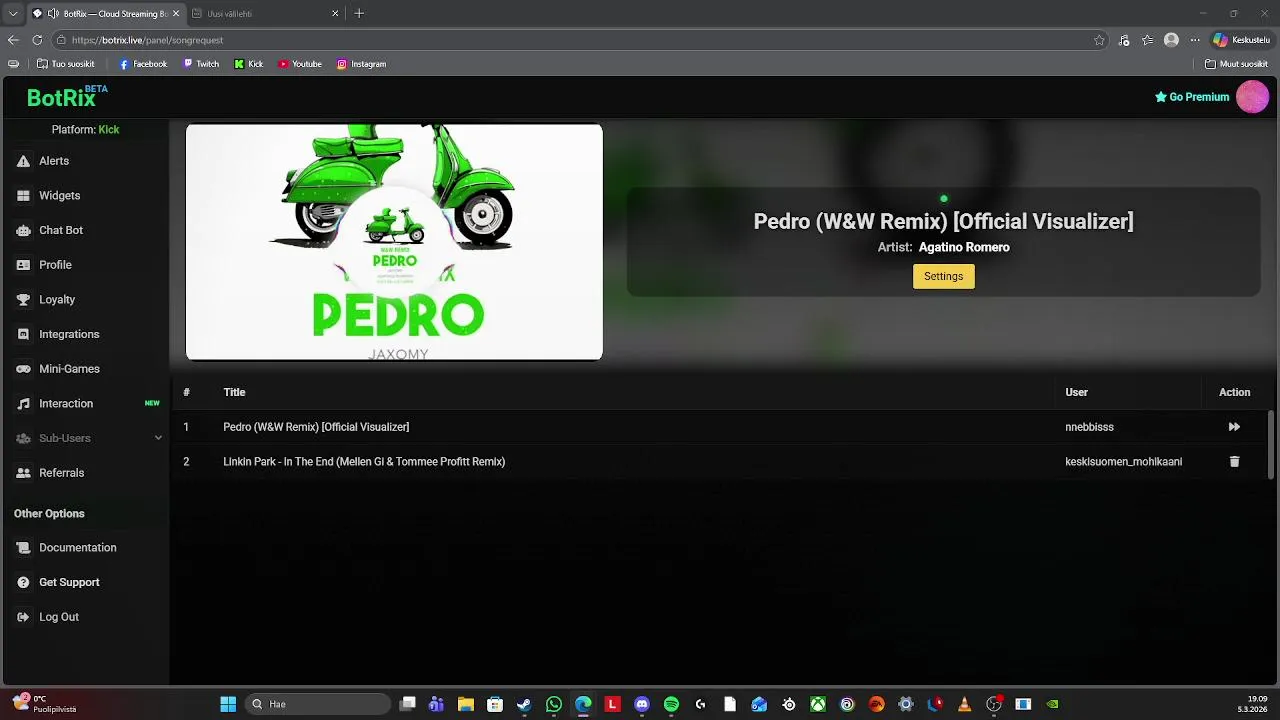Open a new browser tab
Viewport: 1280px width, 720px height.
pyautogui.click(x=359, y=13)
